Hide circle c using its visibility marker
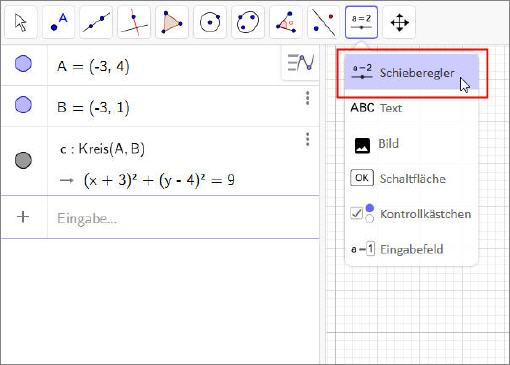The height and width of the screenshot is (365, 510). pos(23,160)
